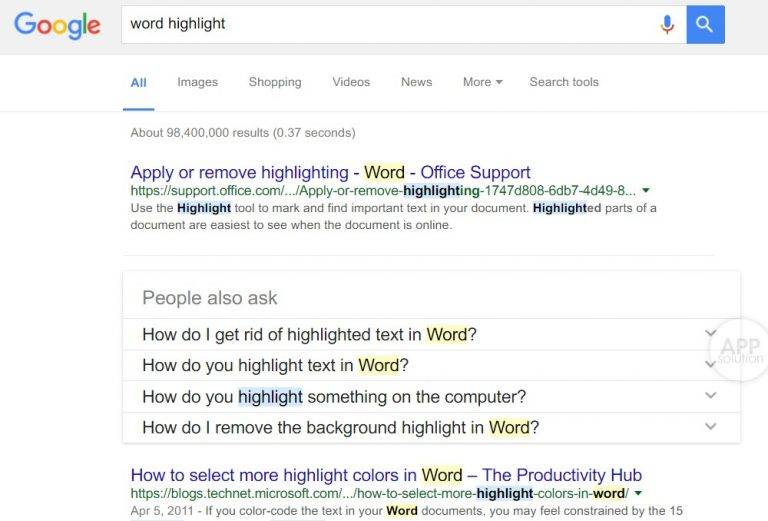Click the Google logo
This screenshot has width=768, height=521.
[57, 25]
